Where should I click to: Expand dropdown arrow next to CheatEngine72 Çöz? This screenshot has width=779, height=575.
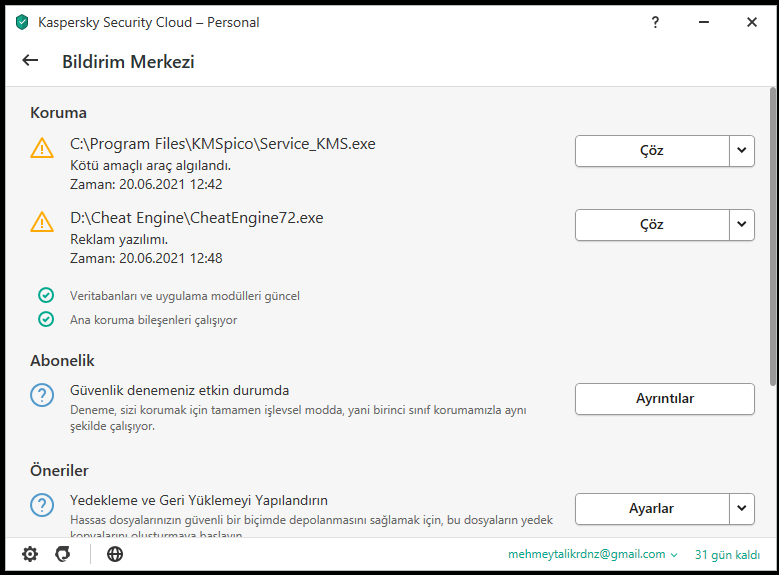pos(741,225)
